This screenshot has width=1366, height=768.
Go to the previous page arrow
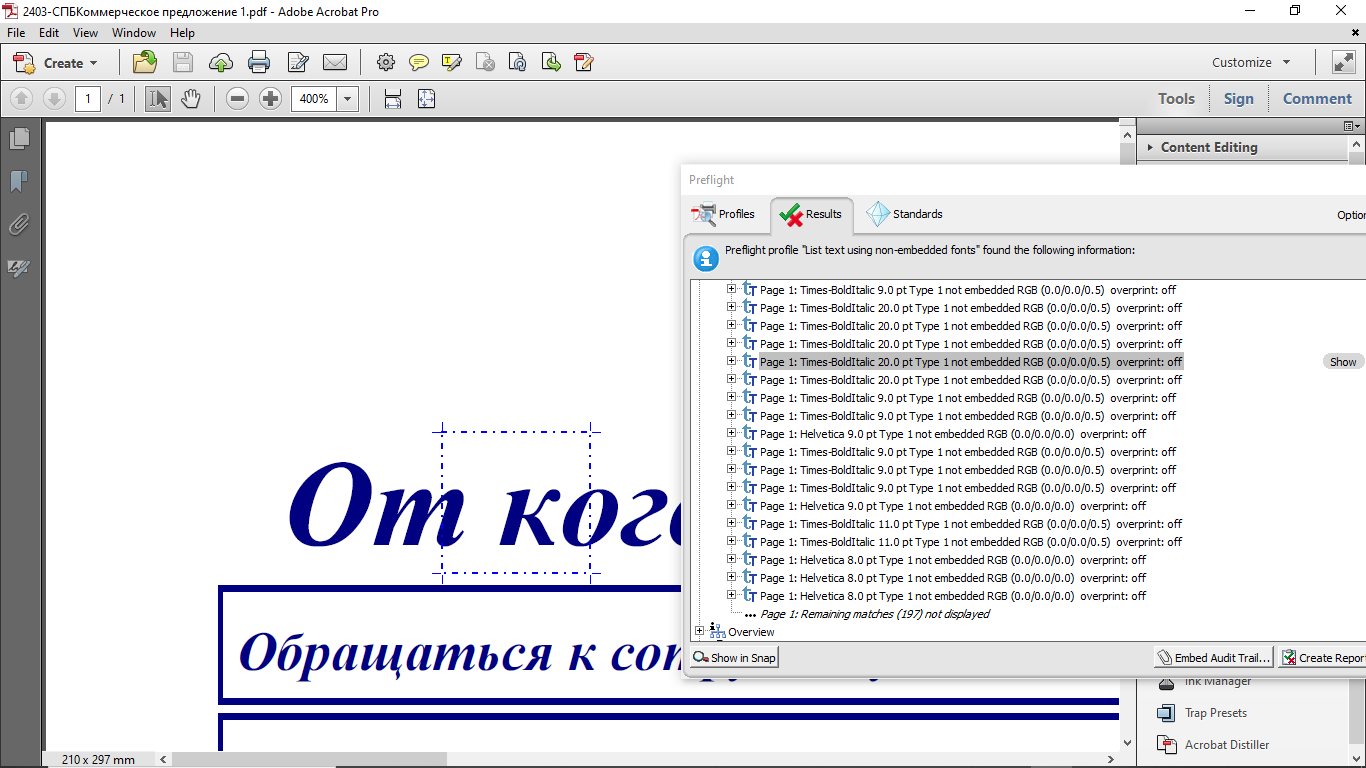pos(22,99)
